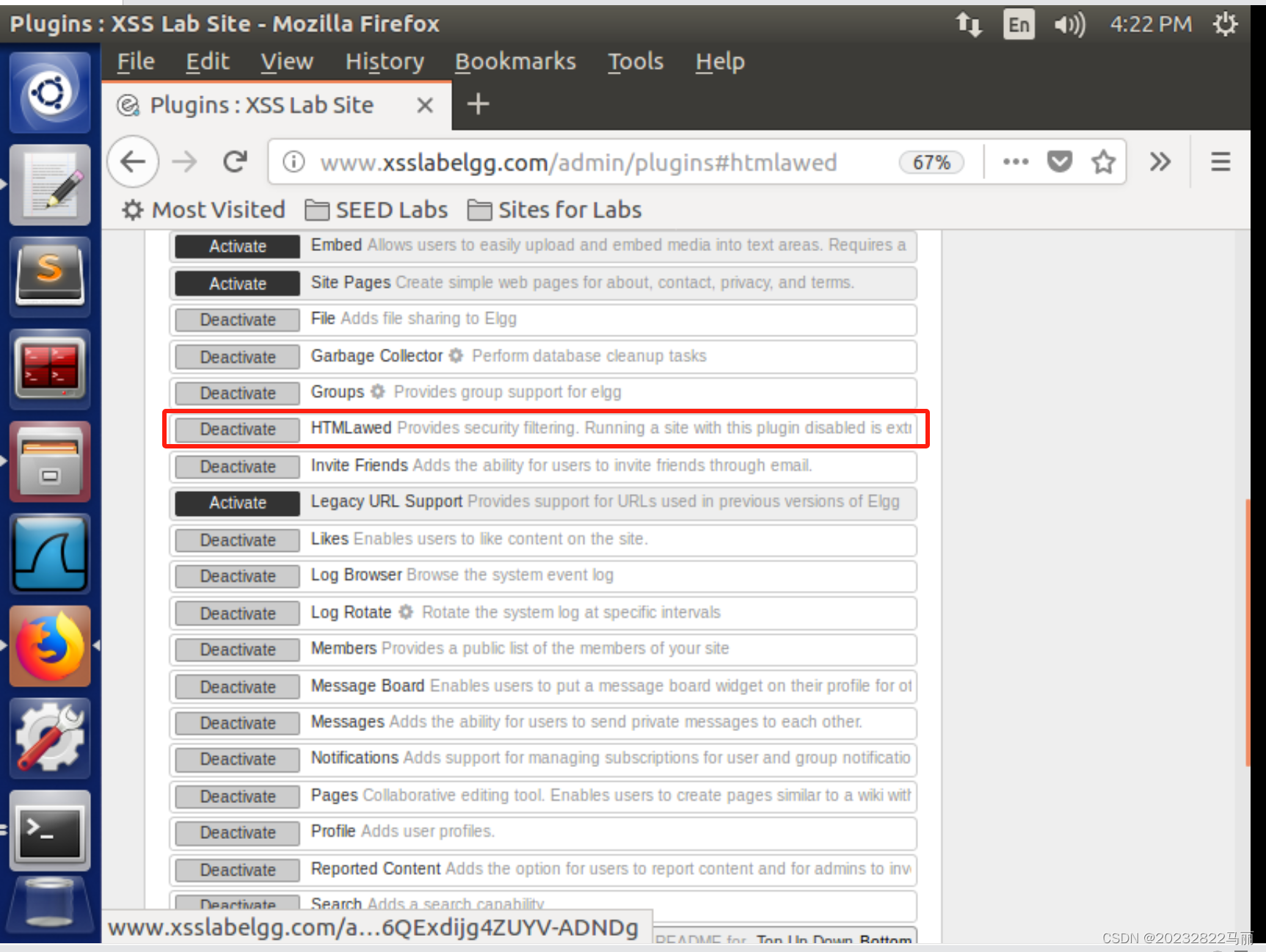Deactivate the Message Board plugin
The width and height of the screenshot is (1266, 952).
click(x=238, y=686)
